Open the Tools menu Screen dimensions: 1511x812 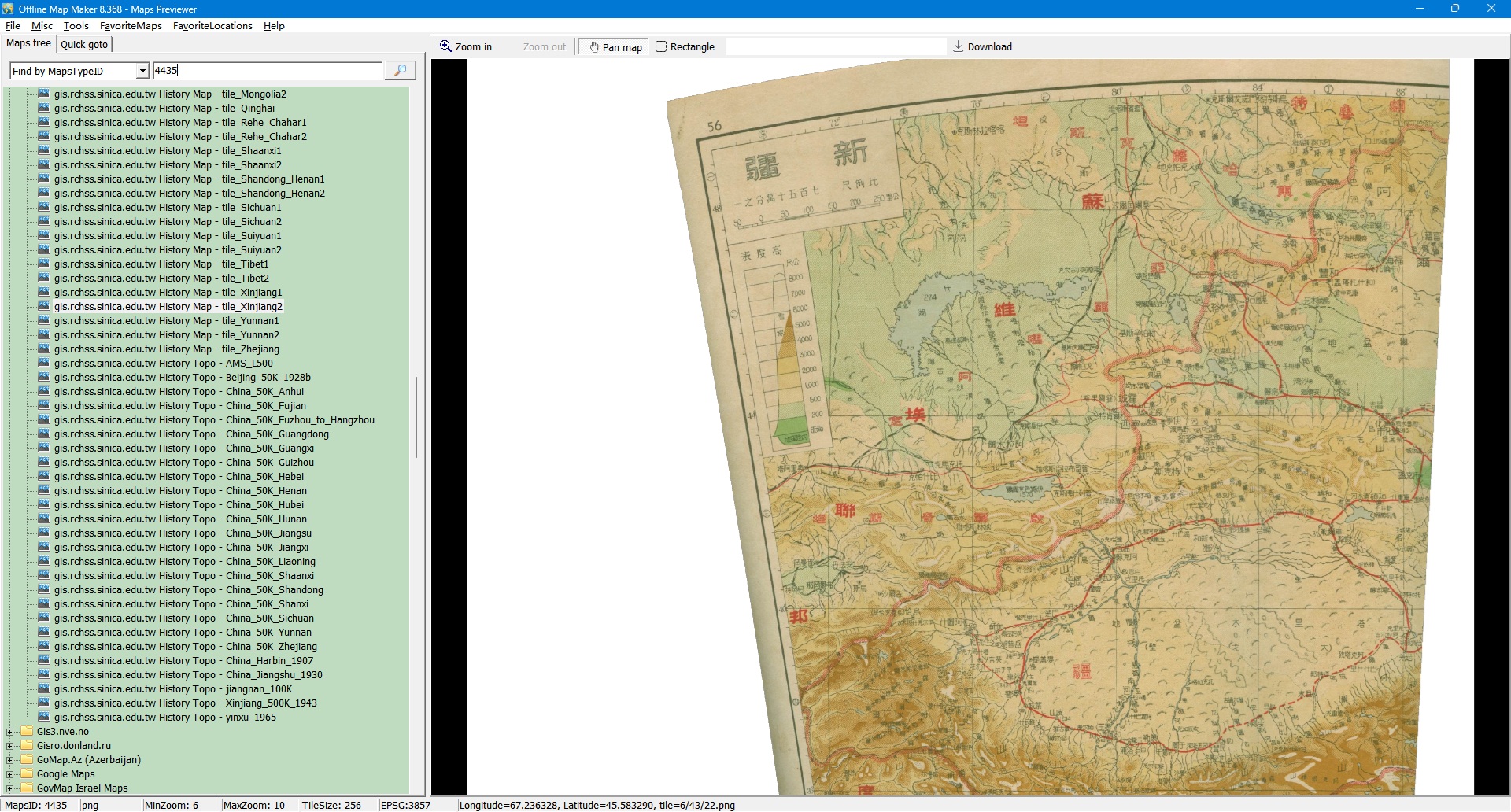76,26
